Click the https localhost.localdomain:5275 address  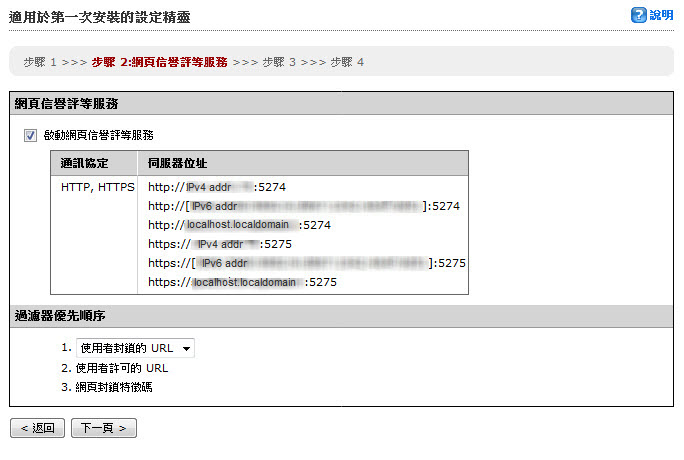tap(242, 282)
